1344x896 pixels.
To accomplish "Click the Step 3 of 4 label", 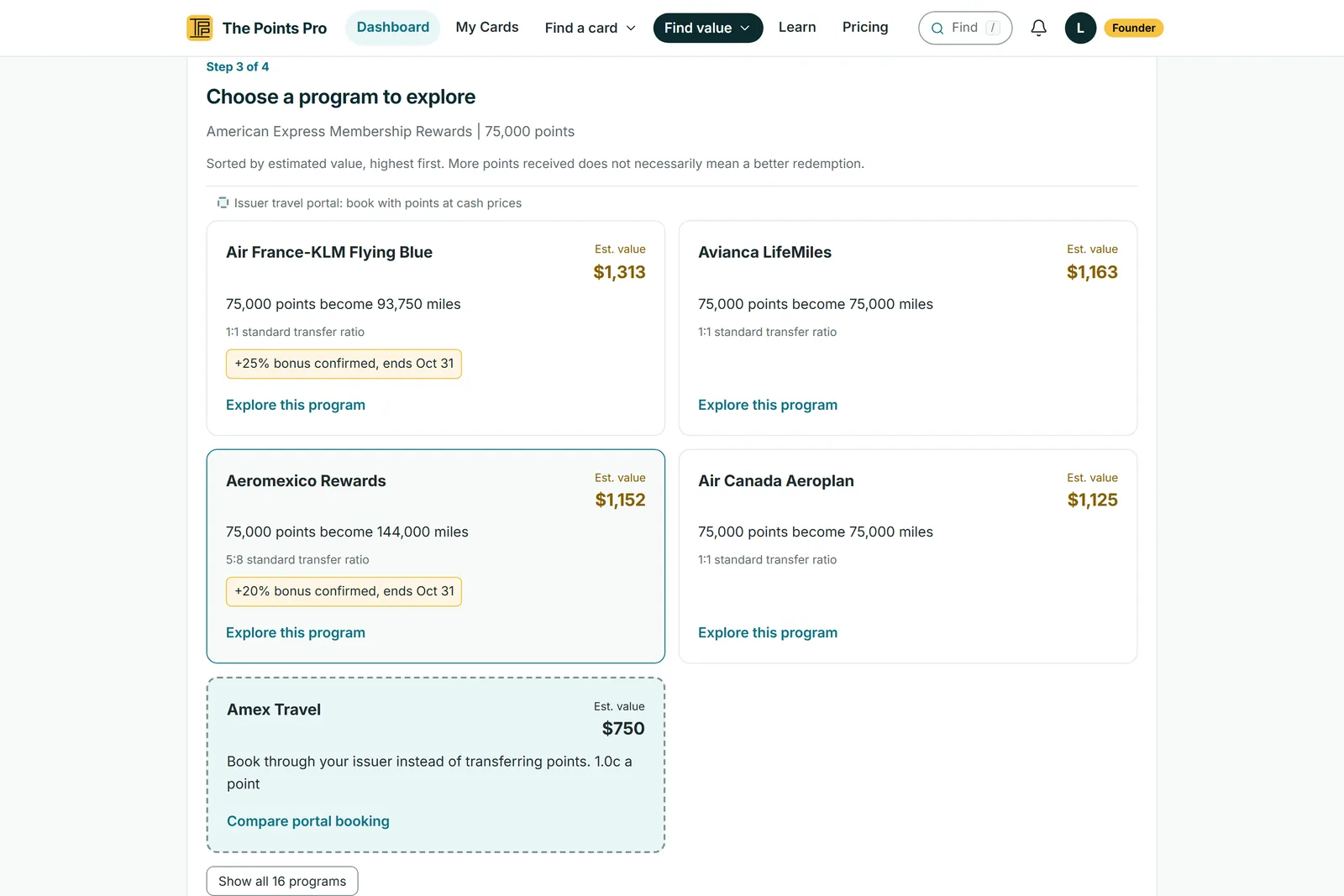I will 238,66.
